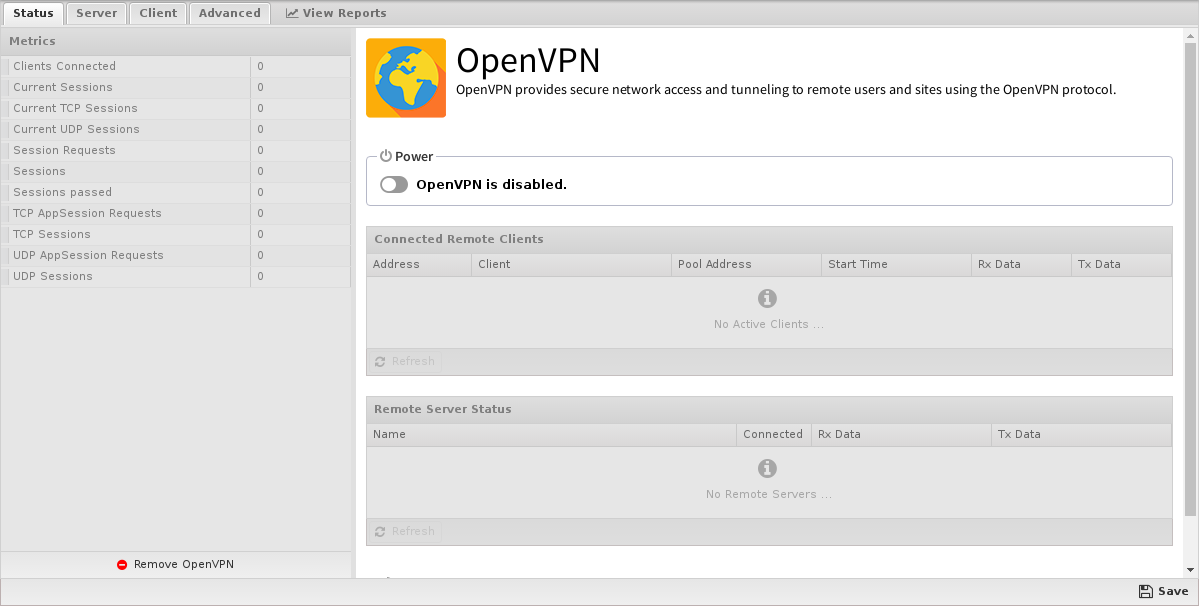
Task: Click the No Active Clients message
Action: click(769, 325)
